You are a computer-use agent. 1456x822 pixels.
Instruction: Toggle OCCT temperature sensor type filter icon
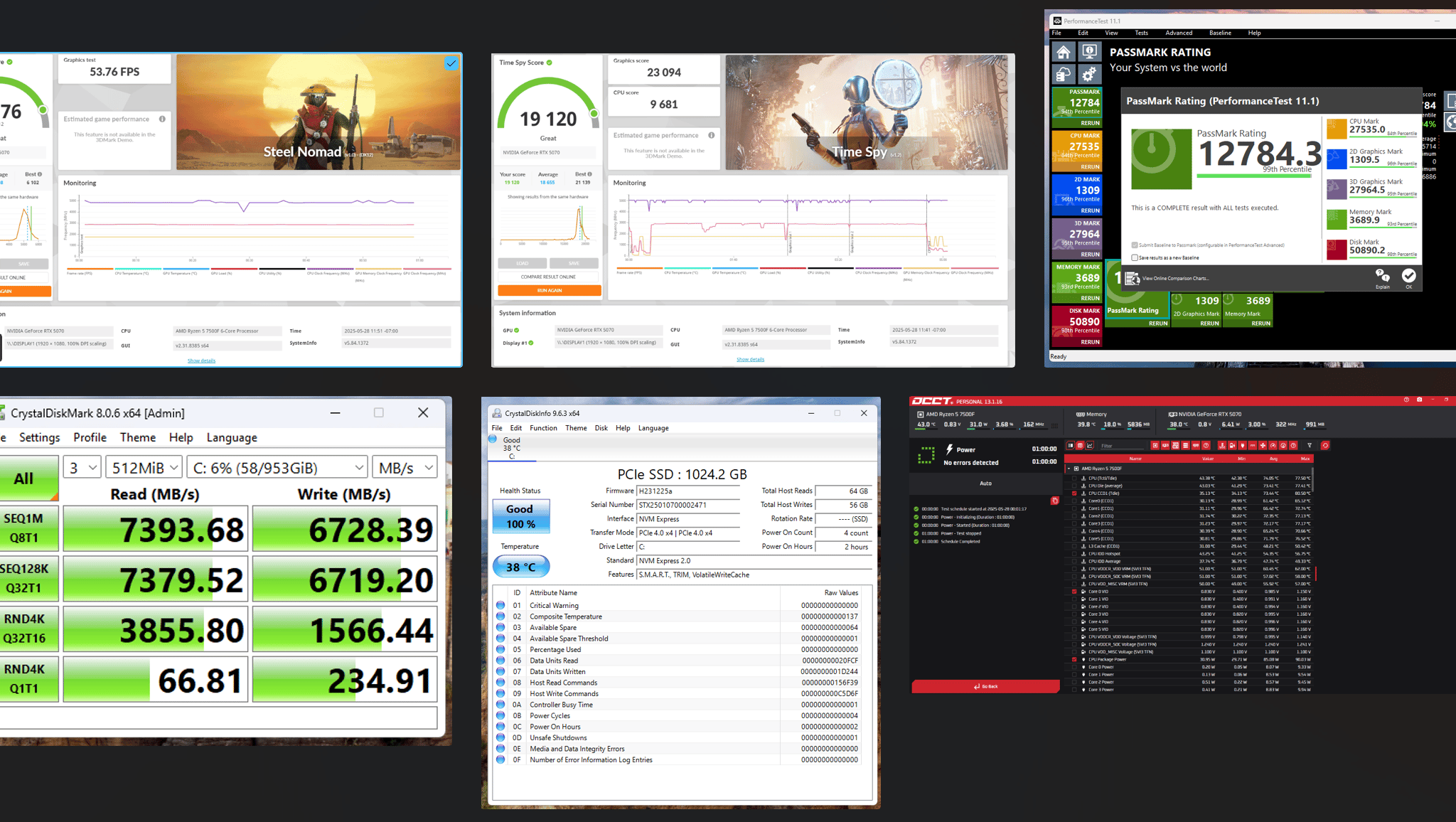pos(1222,446)
